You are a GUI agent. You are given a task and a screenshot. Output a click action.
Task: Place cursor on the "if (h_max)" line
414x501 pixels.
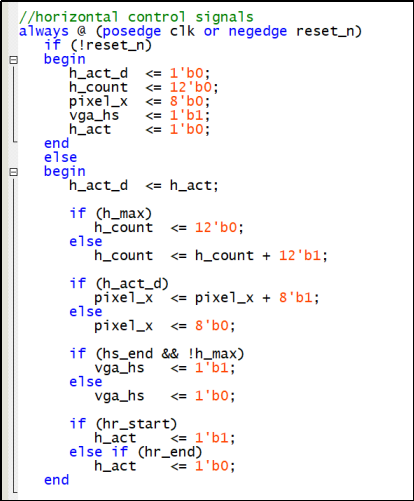click(111, 214)
